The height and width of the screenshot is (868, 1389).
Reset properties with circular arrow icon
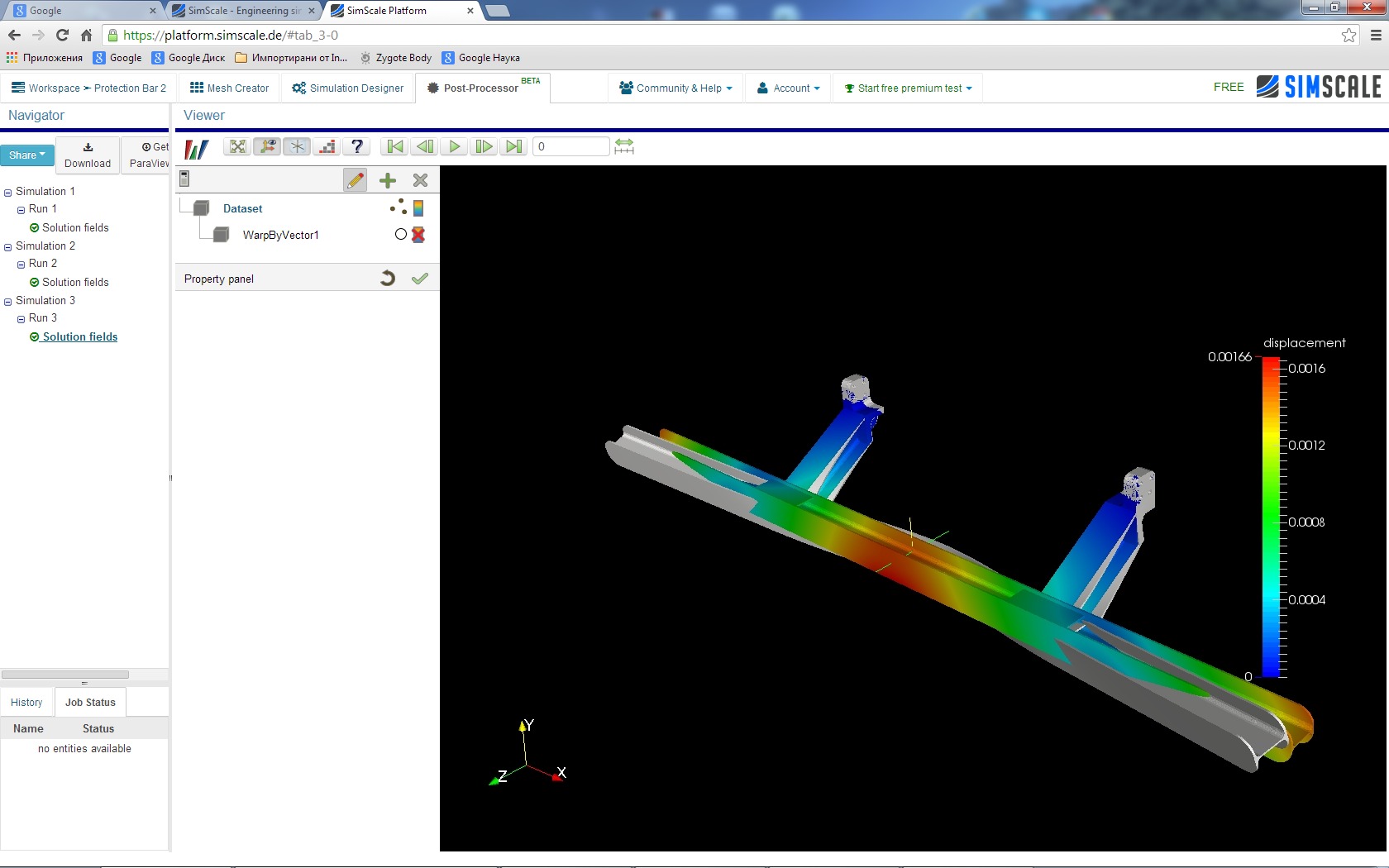pos(388,279)
